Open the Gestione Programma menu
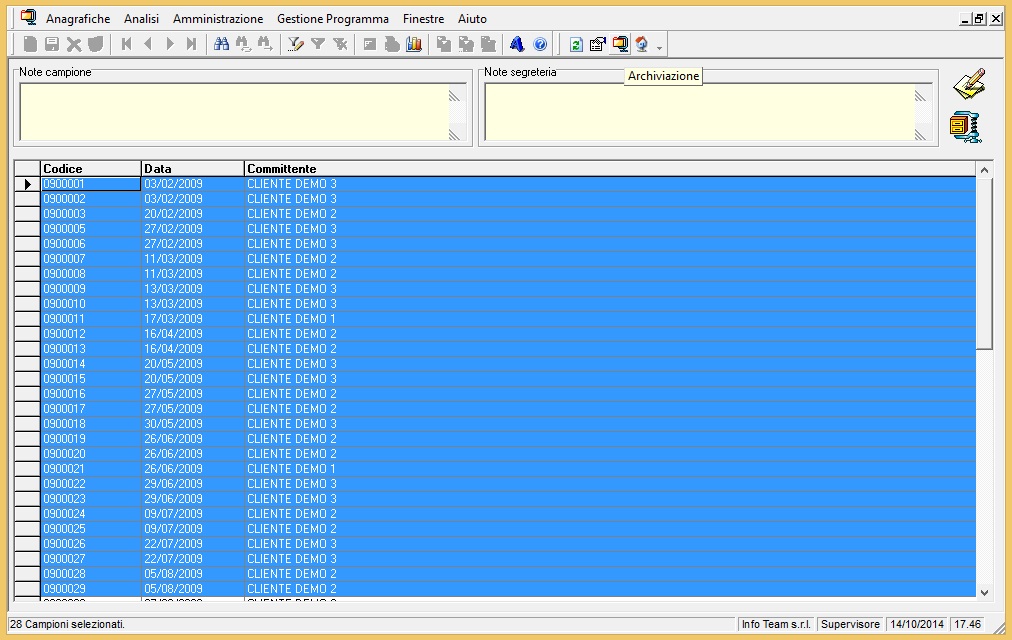Image resolution: width=1012 pixels, height=640 pixels. (x=333, y=19)
